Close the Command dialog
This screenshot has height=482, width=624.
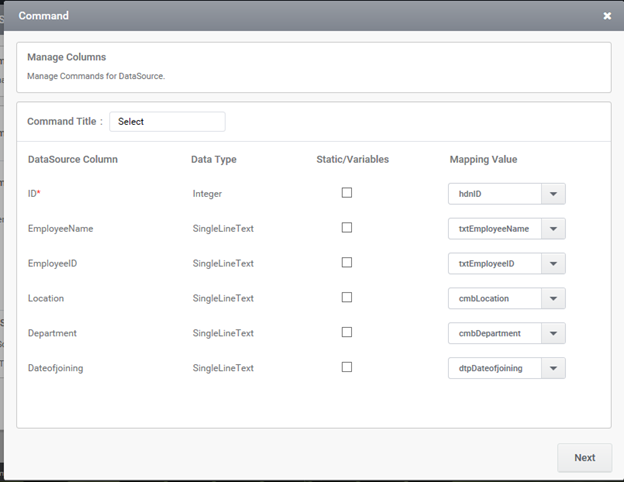coord(607,16)
